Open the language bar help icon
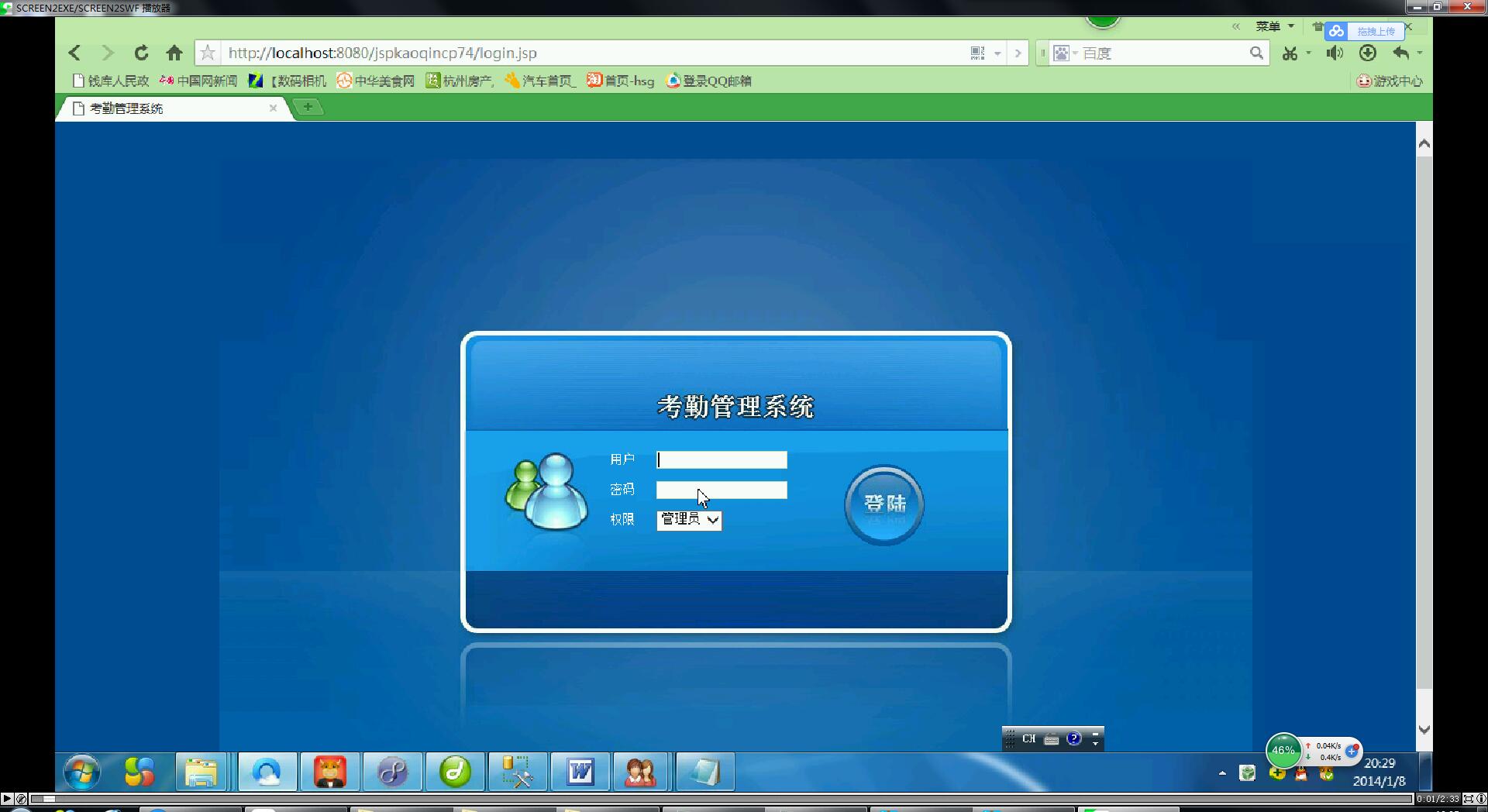Image resolution: width=1488 pixels, height=812 pixels. point(1073,738)
